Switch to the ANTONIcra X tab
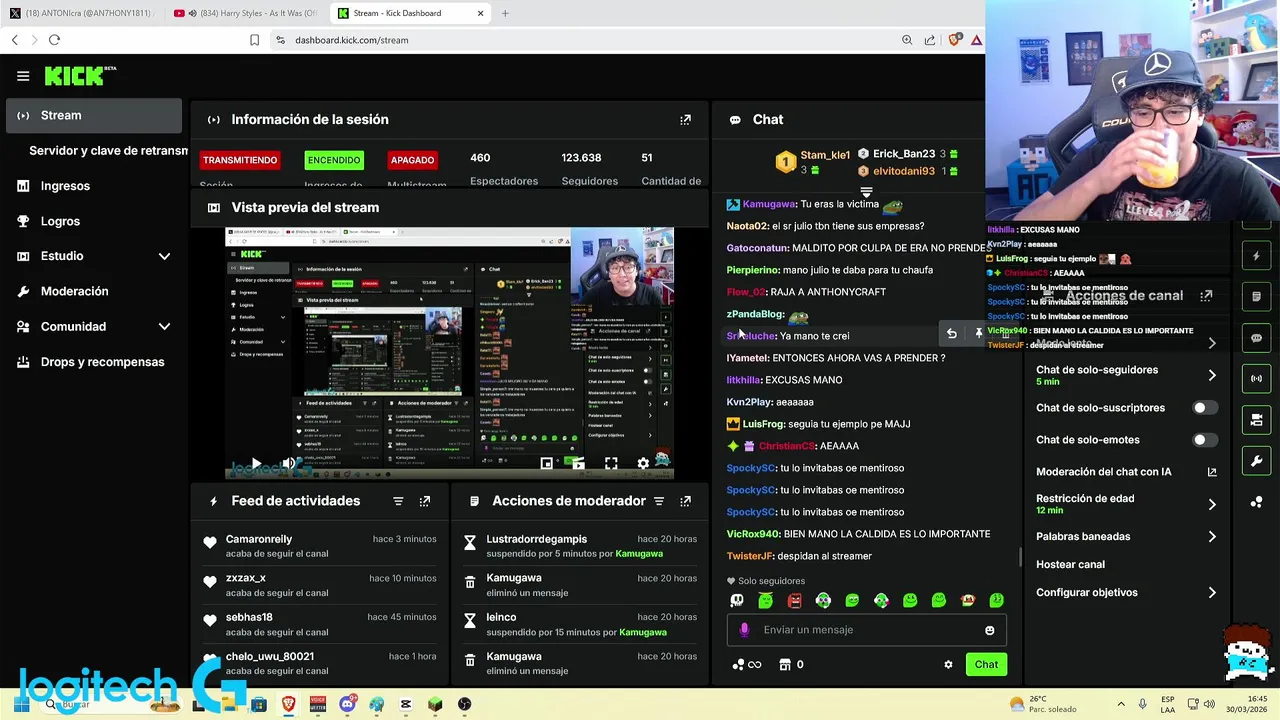 point(82,13)
